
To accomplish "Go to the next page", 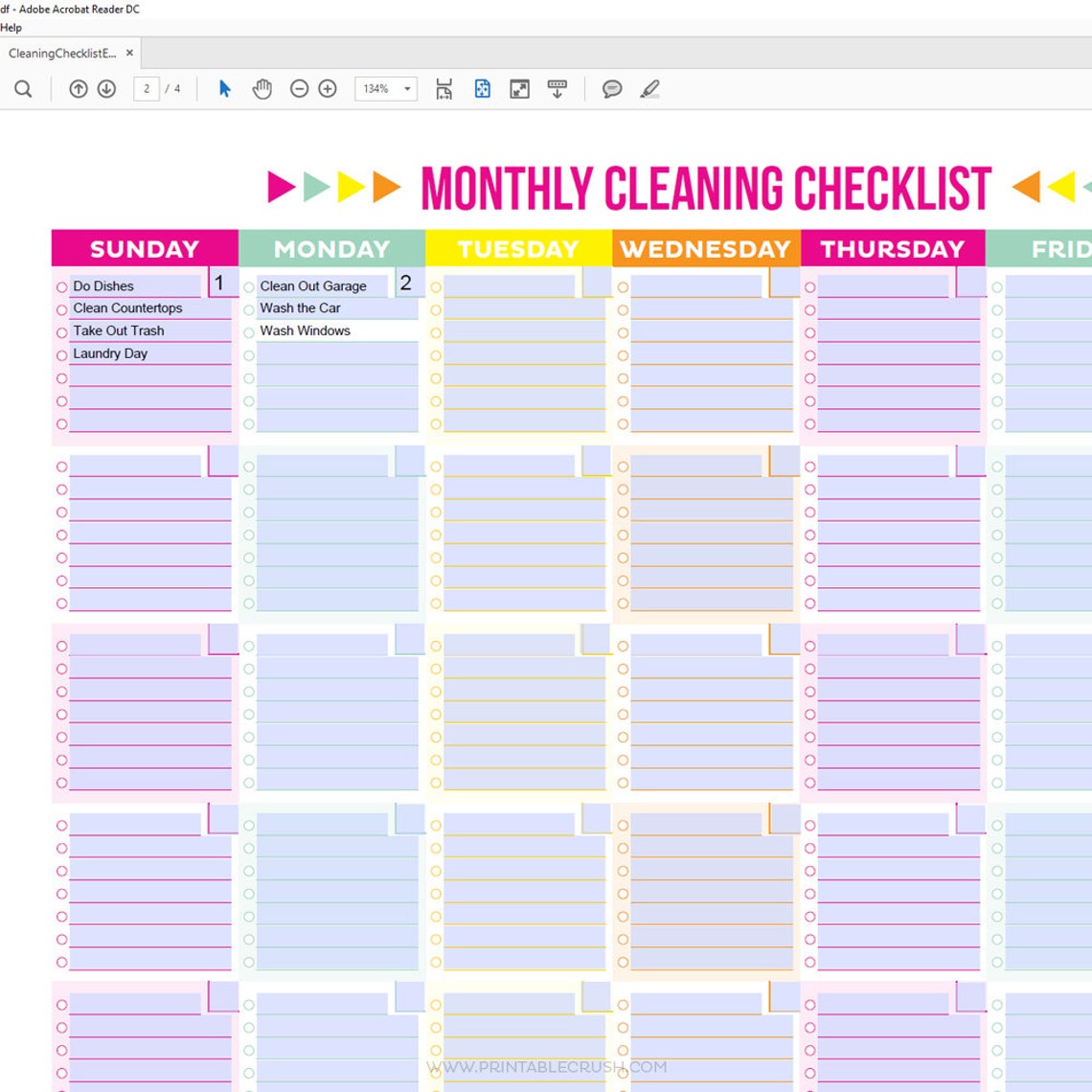I will [x=105, y=88].
